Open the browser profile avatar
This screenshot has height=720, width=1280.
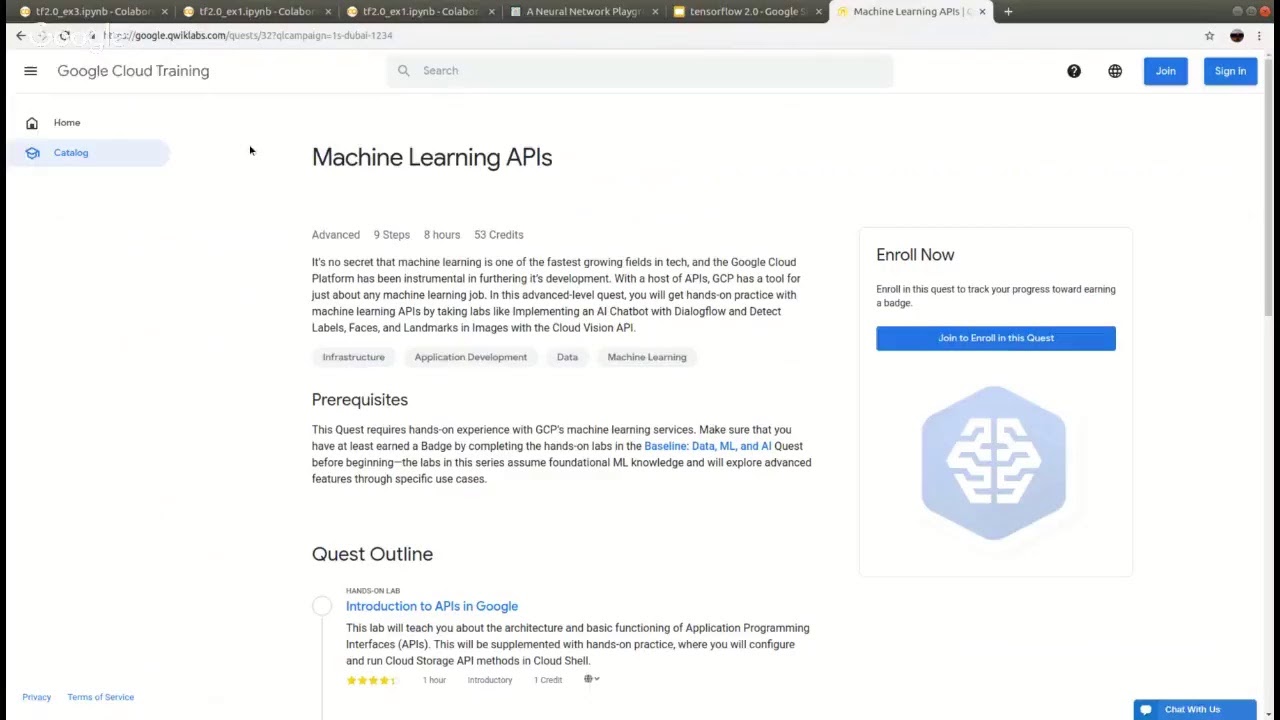coord(1237,35)
